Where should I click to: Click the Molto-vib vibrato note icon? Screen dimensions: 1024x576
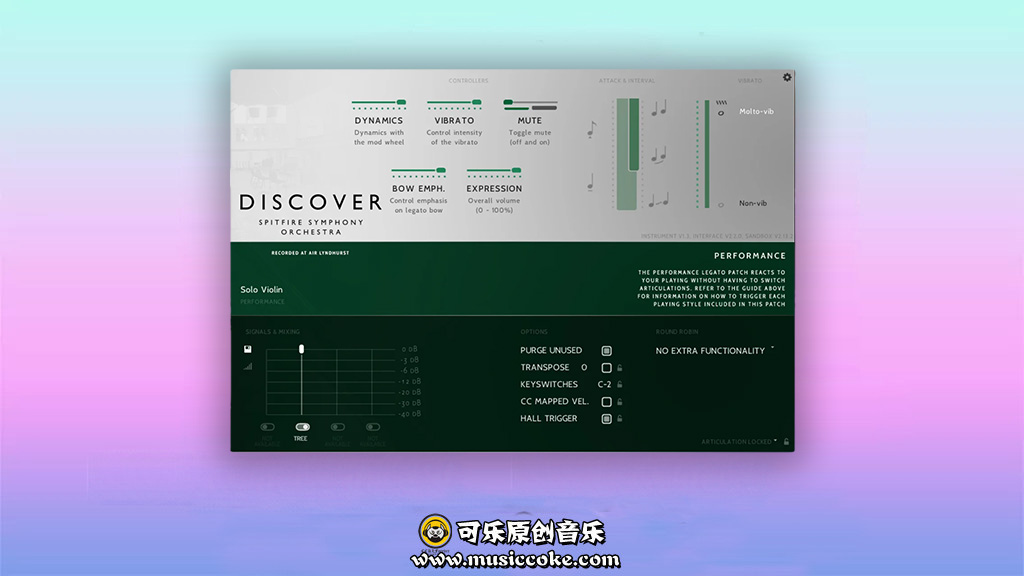pos(721,113)
